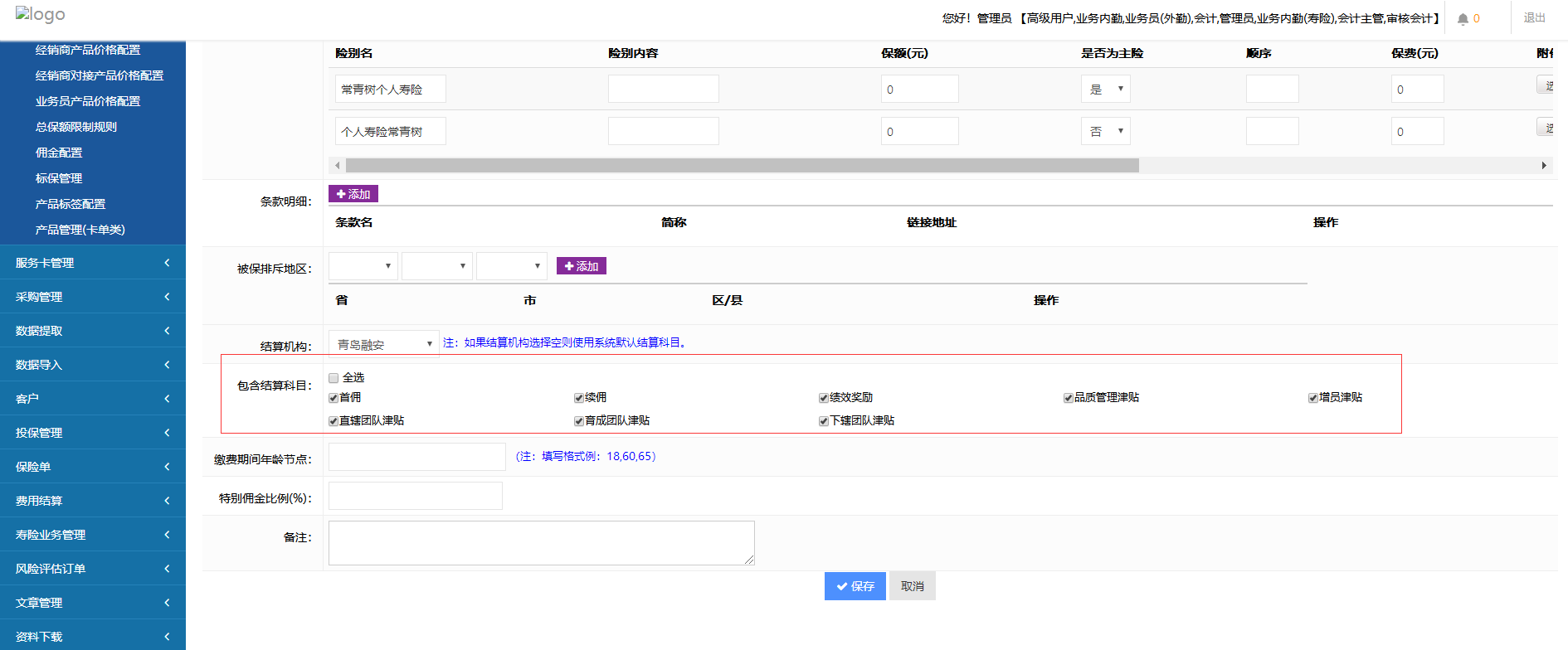The height and width of the screenshot is (650, 1568).
Task: Click the horizontal scrollbar thumb of table
Action: pyautogui.click(x=742, y=166)
